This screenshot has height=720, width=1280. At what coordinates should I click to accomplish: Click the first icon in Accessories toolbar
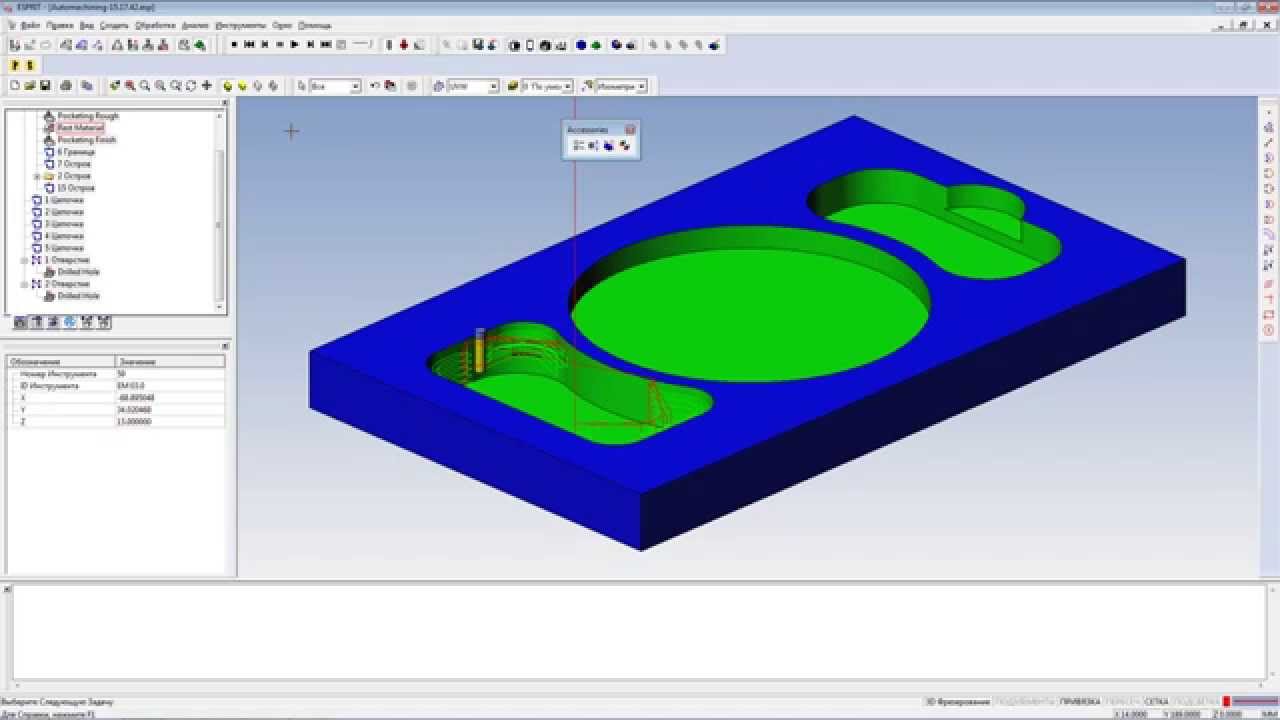[x=578, y=146]
